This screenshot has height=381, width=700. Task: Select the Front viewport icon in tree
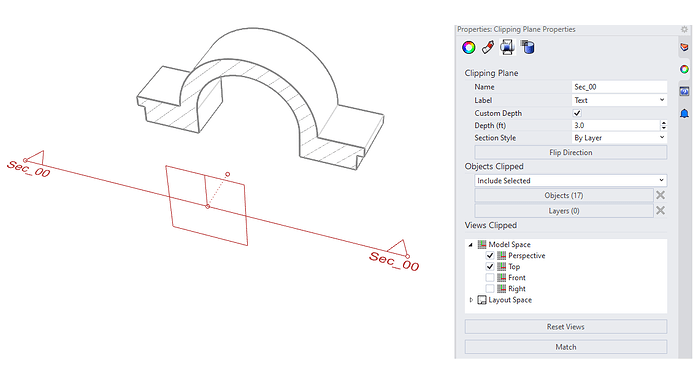[501, 278]
